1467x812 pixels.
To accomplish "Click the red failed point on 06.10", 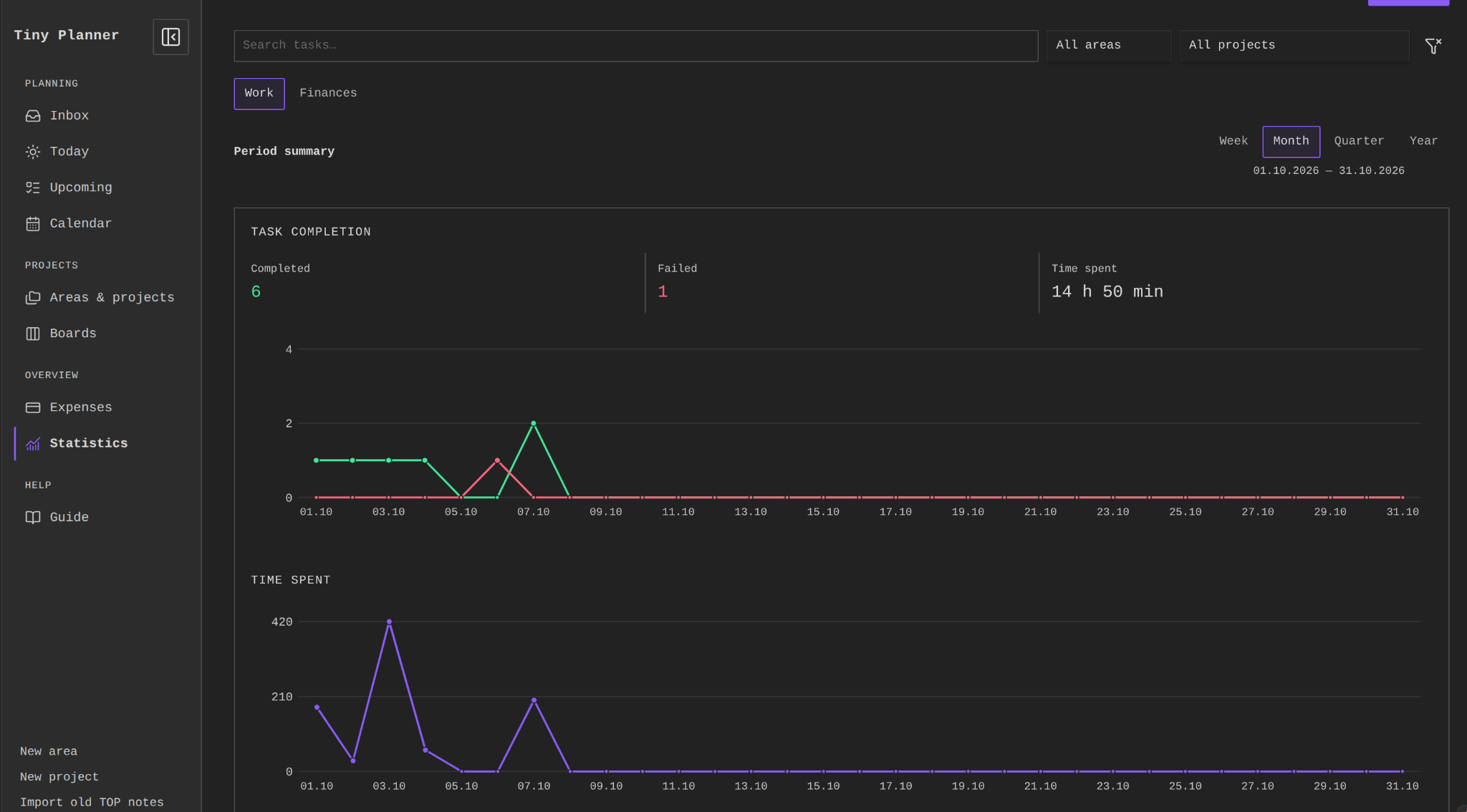I will coord(497,460).
